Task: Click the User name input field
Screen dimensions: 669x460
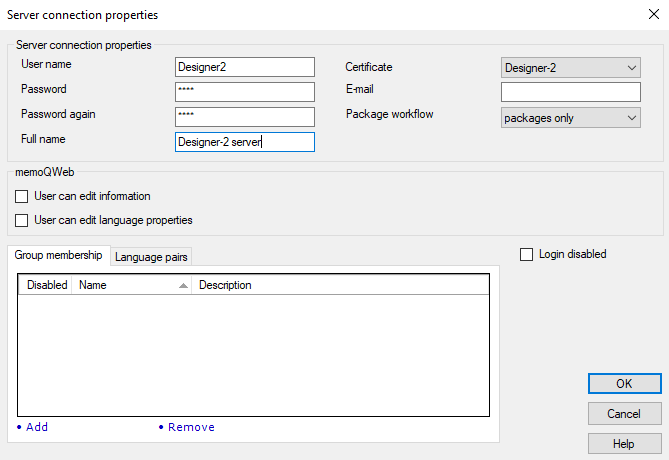Action: (x=244, y=67)
